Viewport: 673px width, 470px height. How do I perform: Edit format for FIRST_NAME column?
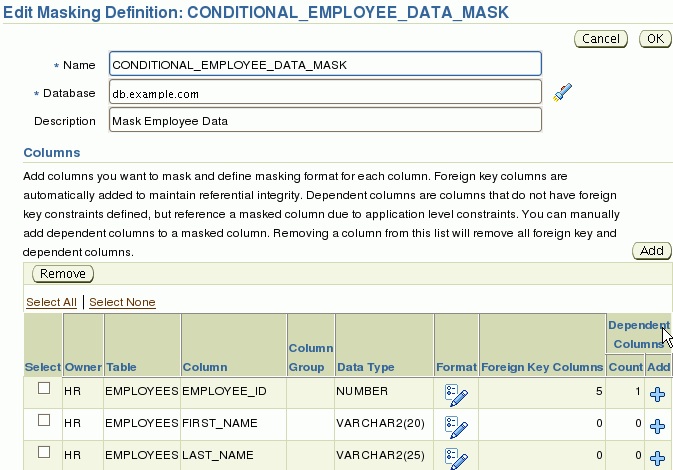(456, 427)
